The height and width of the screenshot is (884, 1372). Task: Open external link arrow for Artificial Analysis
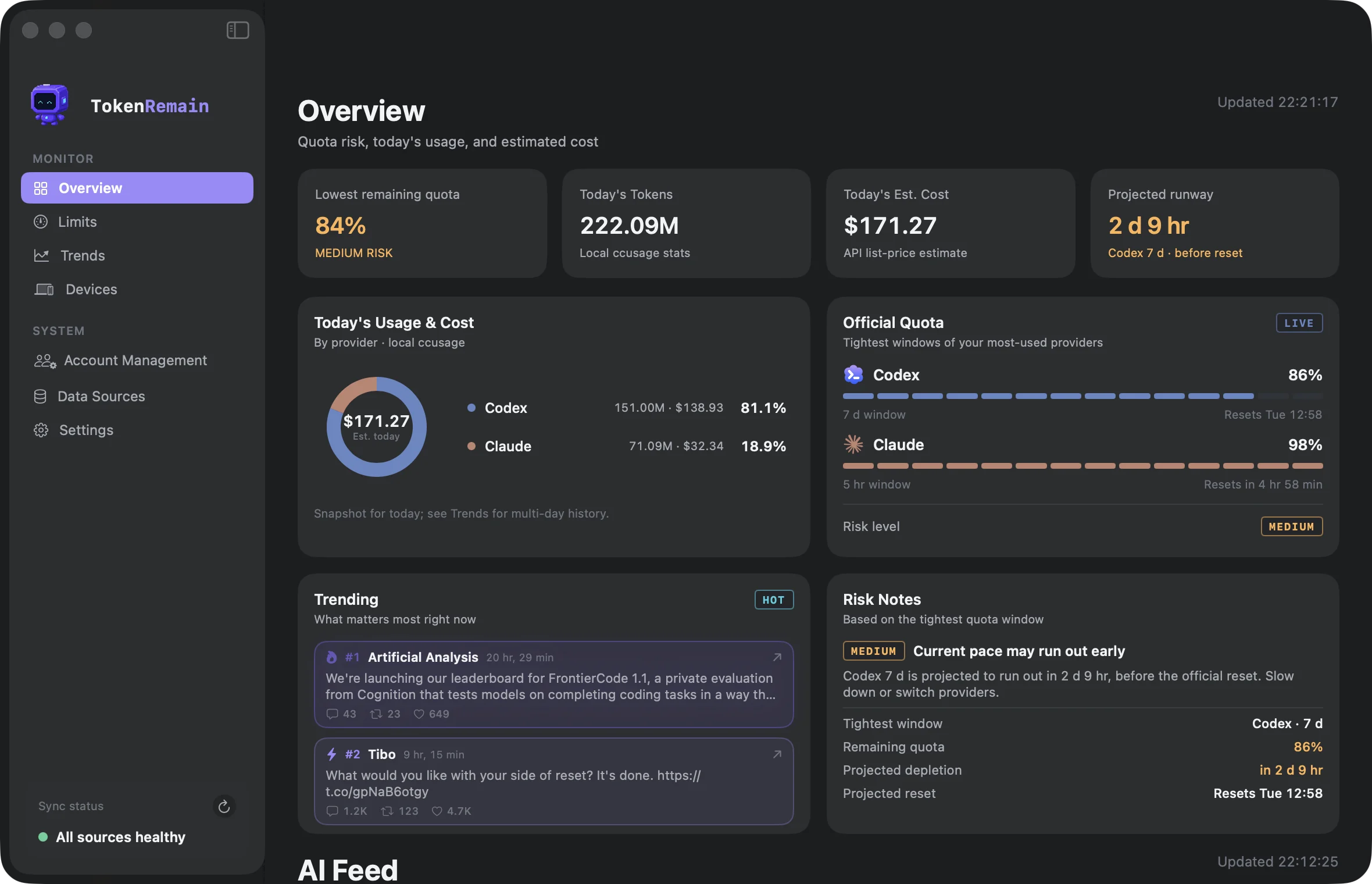coord(777,657)
